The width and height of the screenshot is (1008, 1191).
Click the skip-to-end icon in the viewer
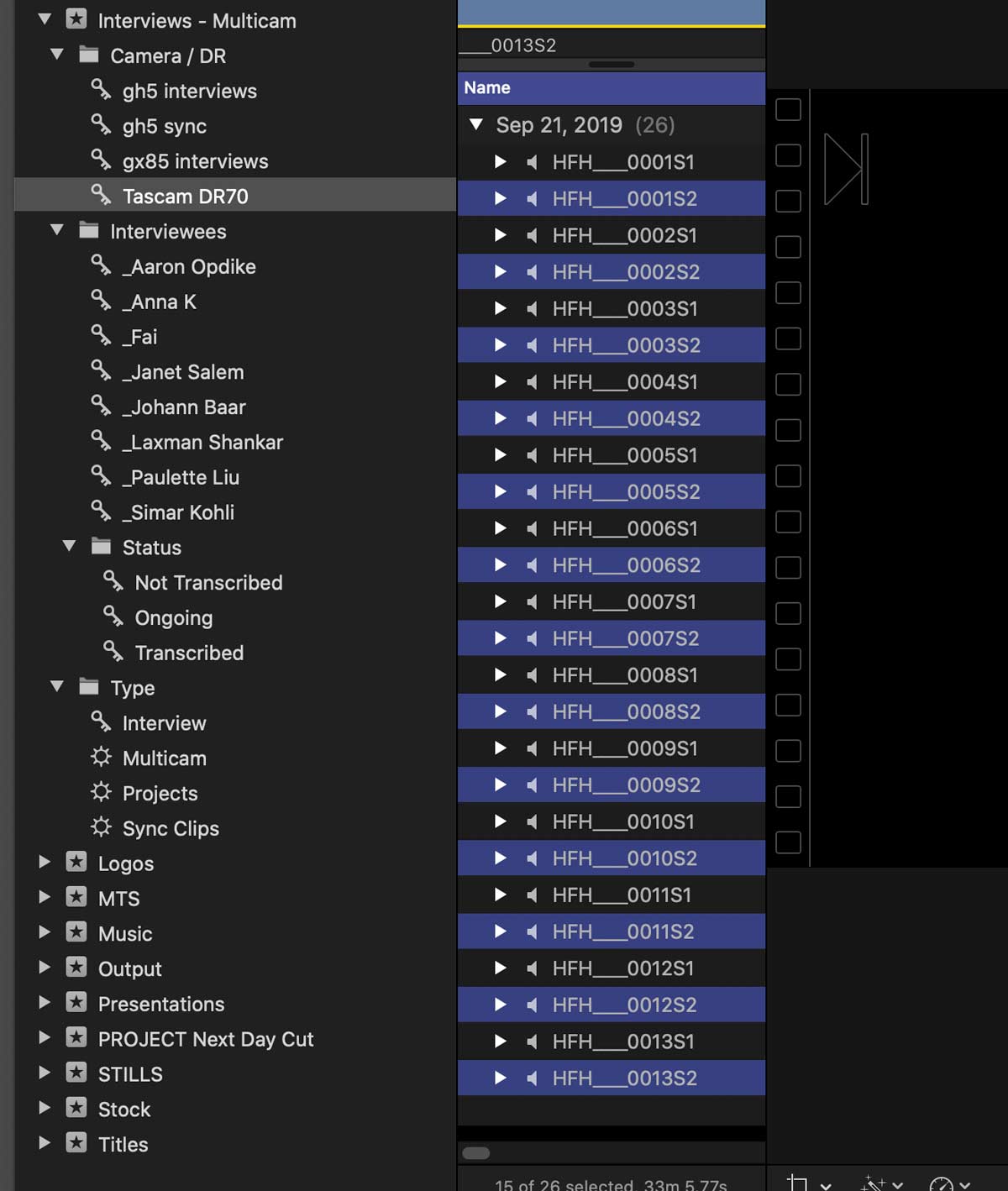click(847, 169)
